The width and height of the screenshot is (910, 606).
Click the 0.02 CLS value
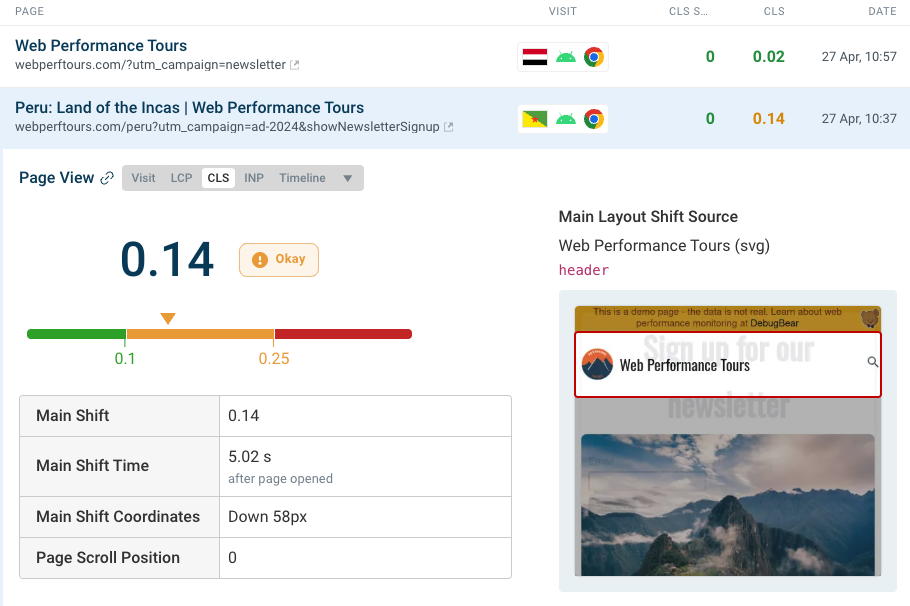click(x=768, y=57)
